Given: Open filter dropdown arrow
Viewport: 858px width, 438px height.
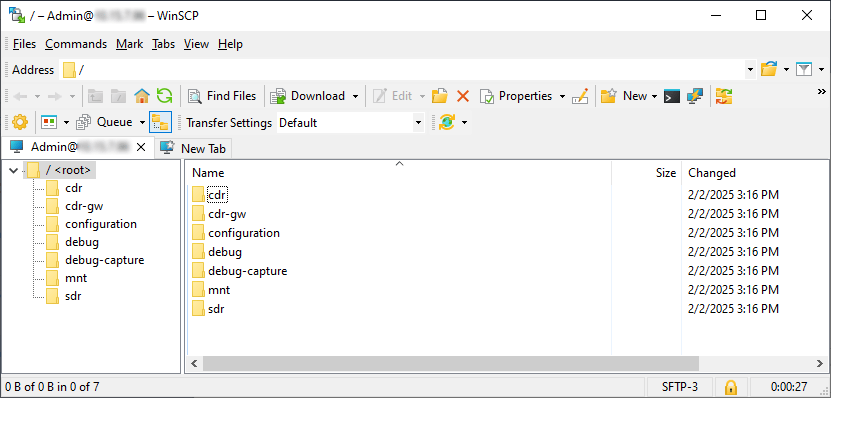Looking at the screenshot, I should (x=821, y=70).
